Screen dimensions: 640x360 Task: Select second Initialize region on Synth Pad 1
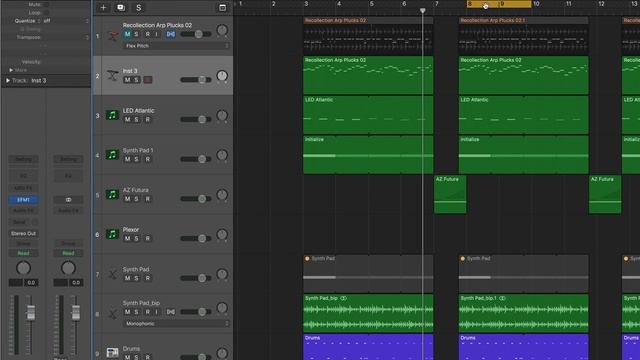[x=524, y=155]
